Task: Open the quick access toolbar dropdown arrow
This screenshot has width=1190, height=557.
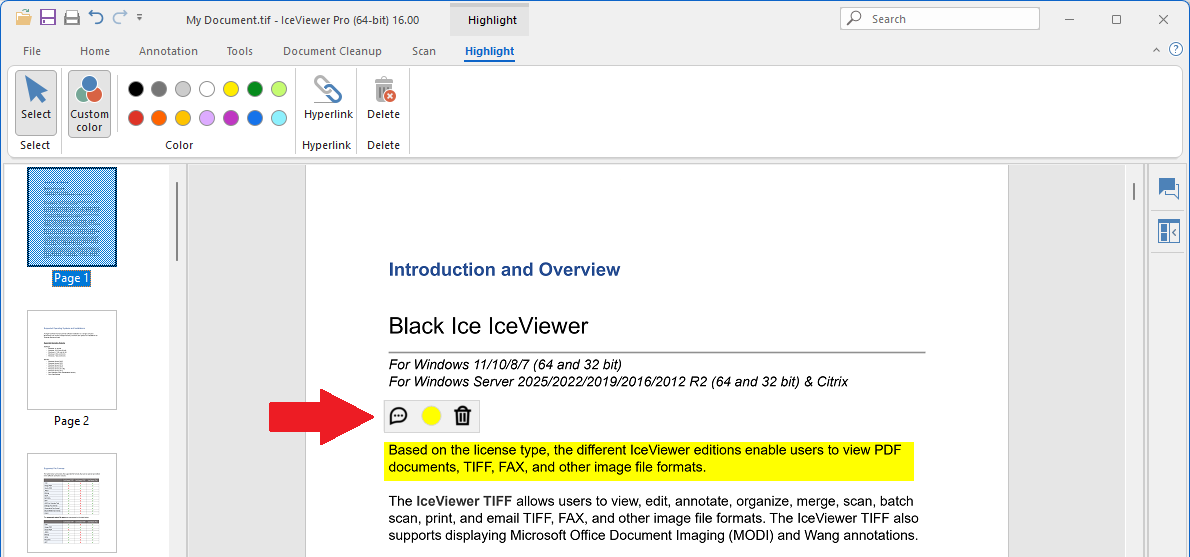Action: pos(140,17)
